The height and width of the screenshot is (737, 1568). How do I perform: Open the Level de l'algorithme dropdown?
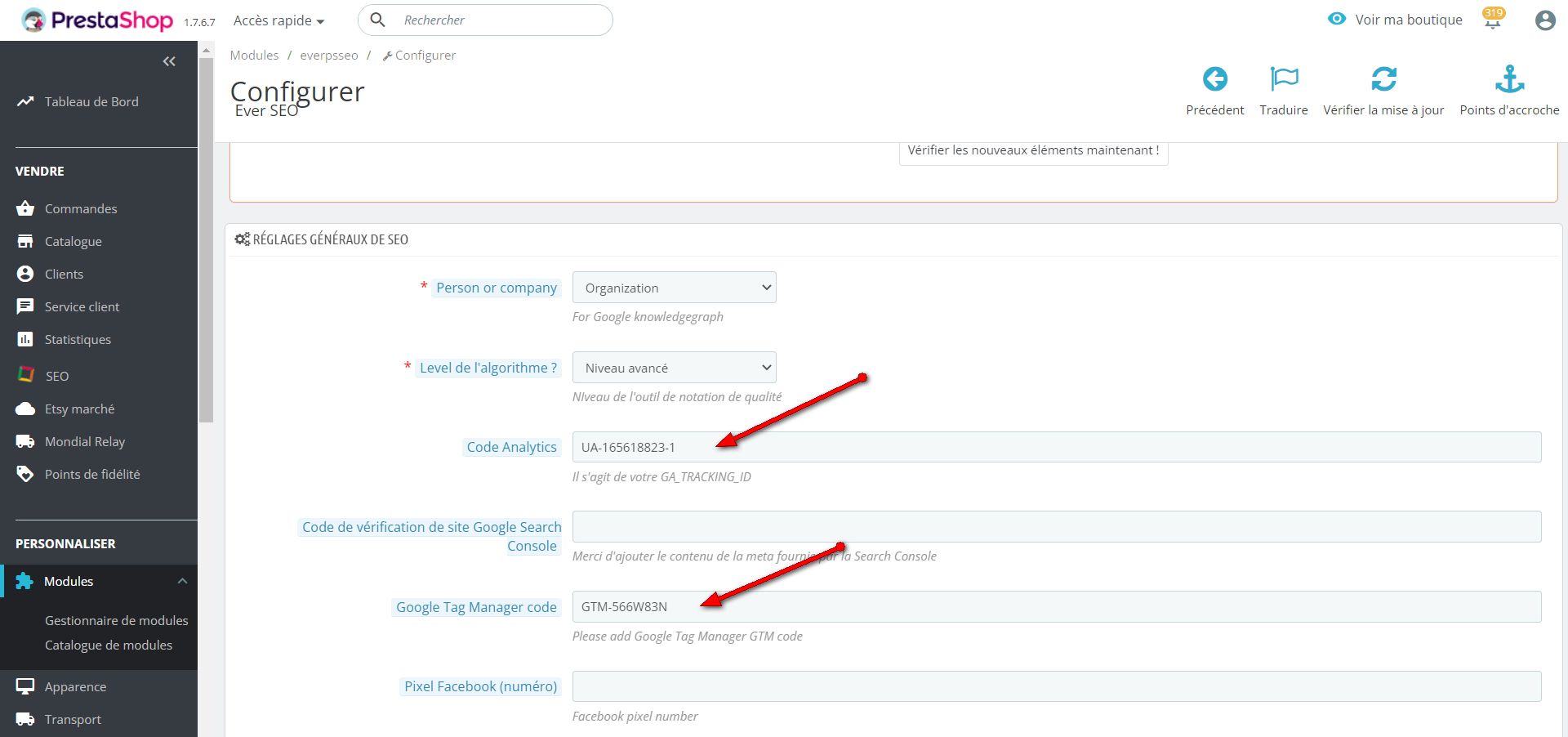pos(674,368)
